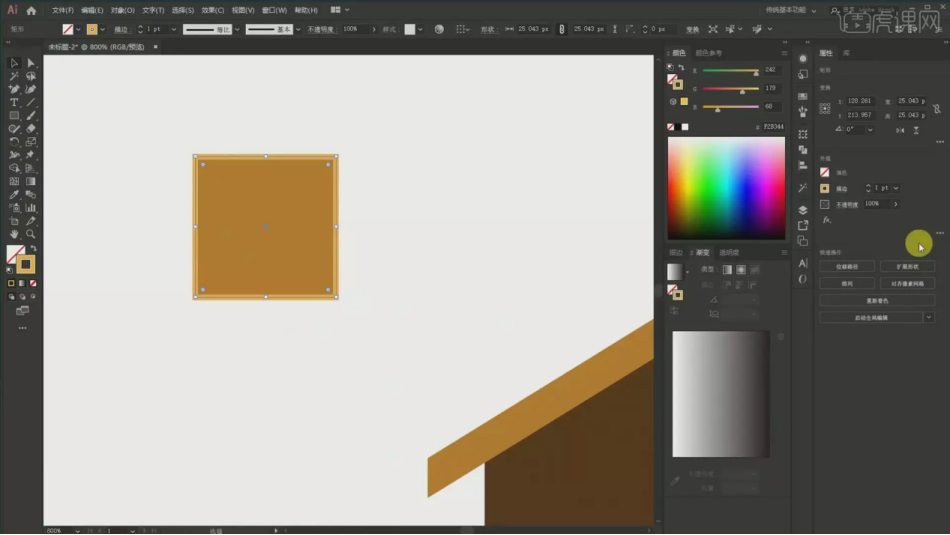Activate the Magic Wand tool
The height and width of the screenshot is (535, 950).
pos(14,76)
